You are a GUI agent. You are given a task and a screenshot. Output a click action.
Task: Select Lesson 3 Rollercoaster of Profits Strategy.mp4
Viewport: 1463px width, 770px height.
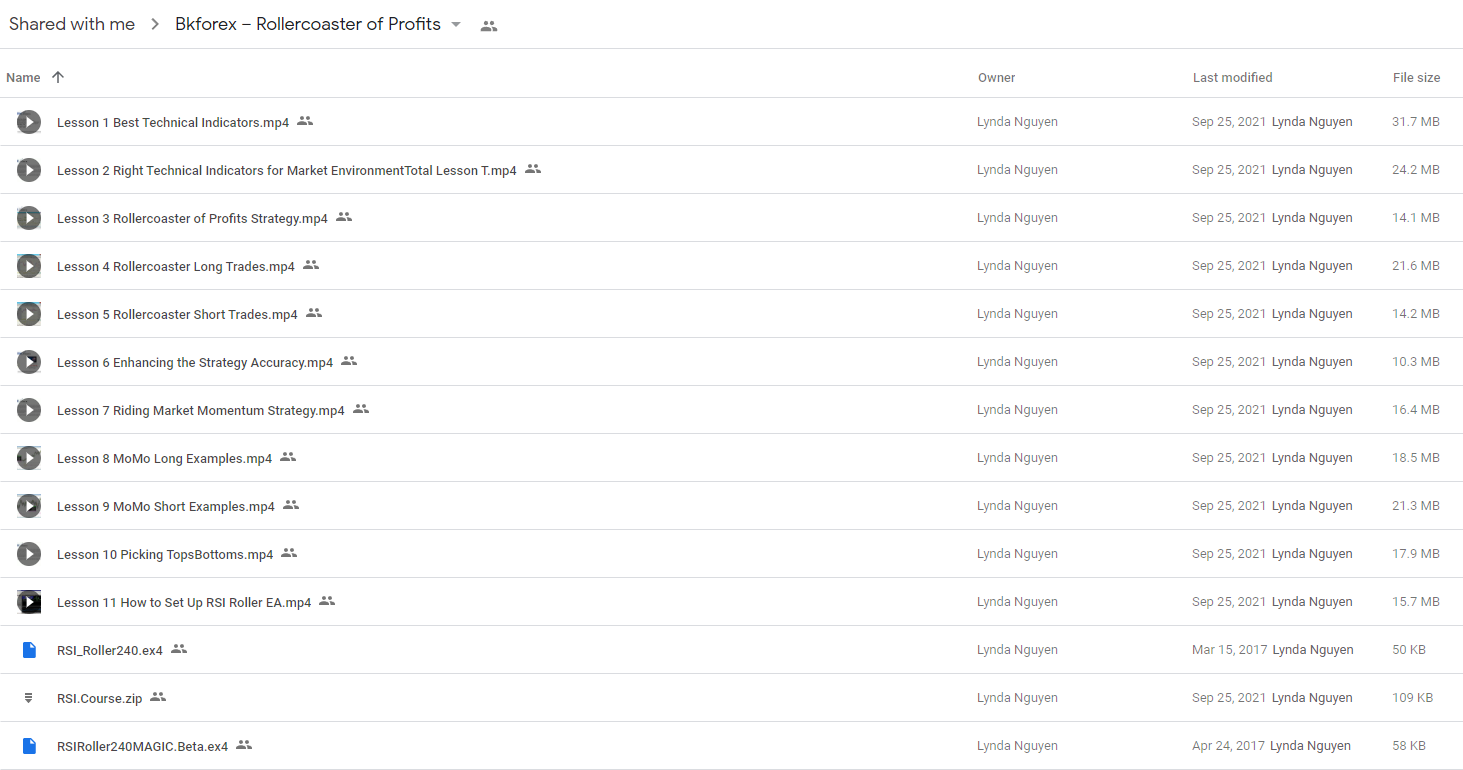tap(192, 218)
